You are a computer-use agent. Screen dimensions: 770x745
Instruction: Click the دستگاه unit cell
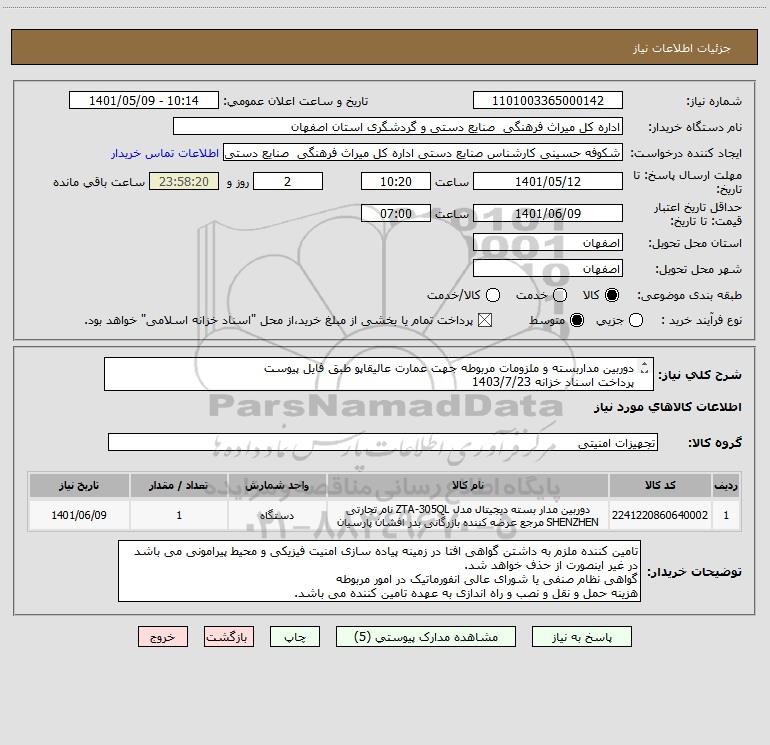[x=277, y=515]
